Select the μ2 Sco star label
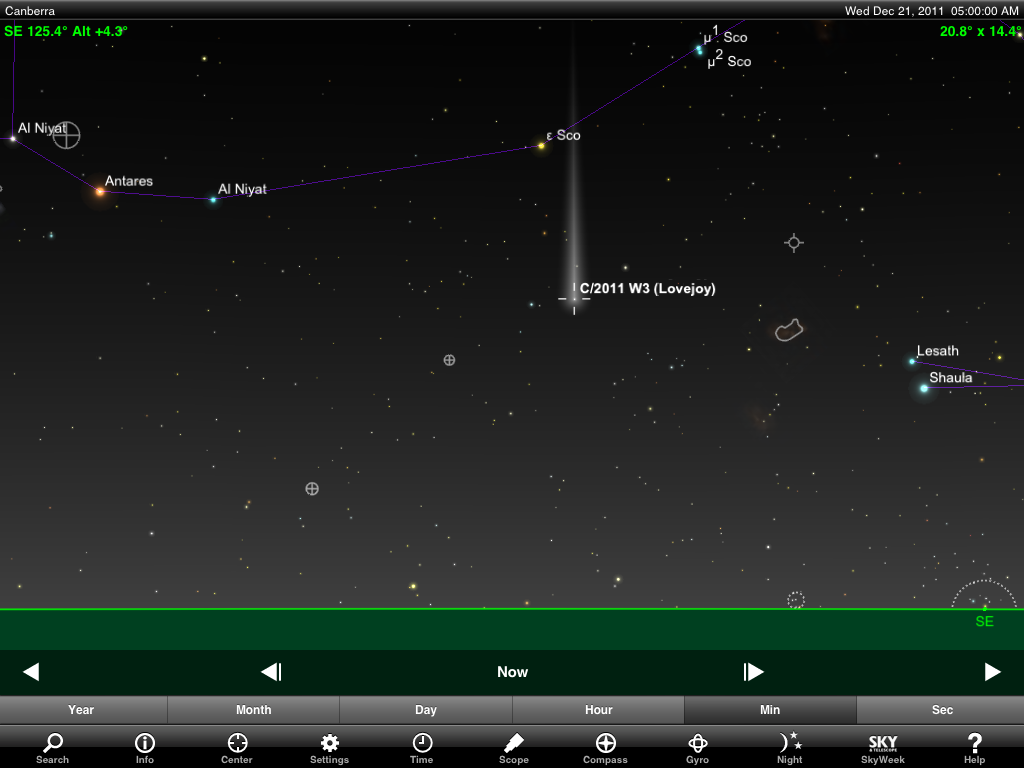Screen dimensions: 1024x768 729,59
